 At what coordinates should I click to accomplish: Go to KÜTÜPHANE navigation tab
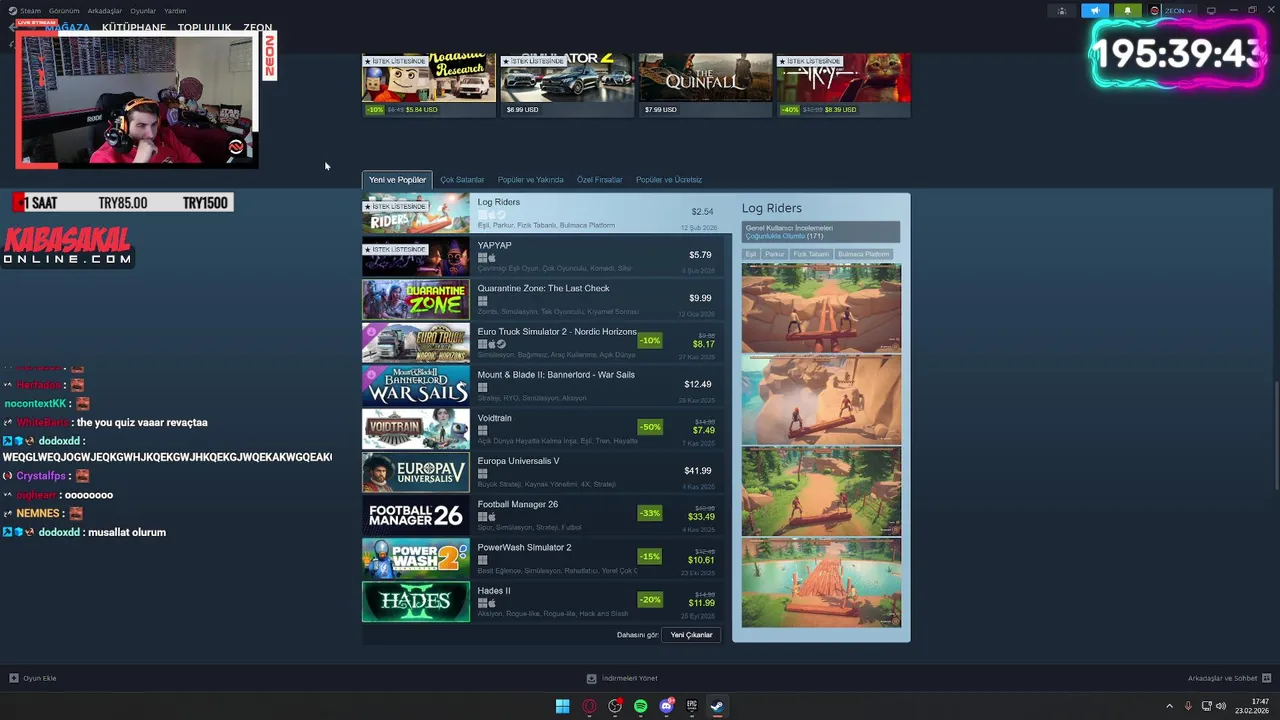point(134,28)
